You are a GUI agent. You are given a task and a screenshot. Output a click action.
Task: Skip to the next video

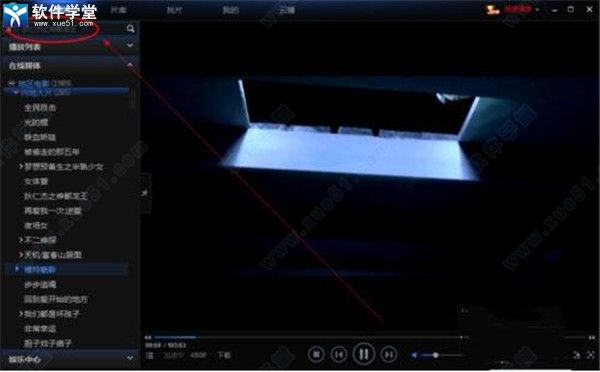(389, 355)
